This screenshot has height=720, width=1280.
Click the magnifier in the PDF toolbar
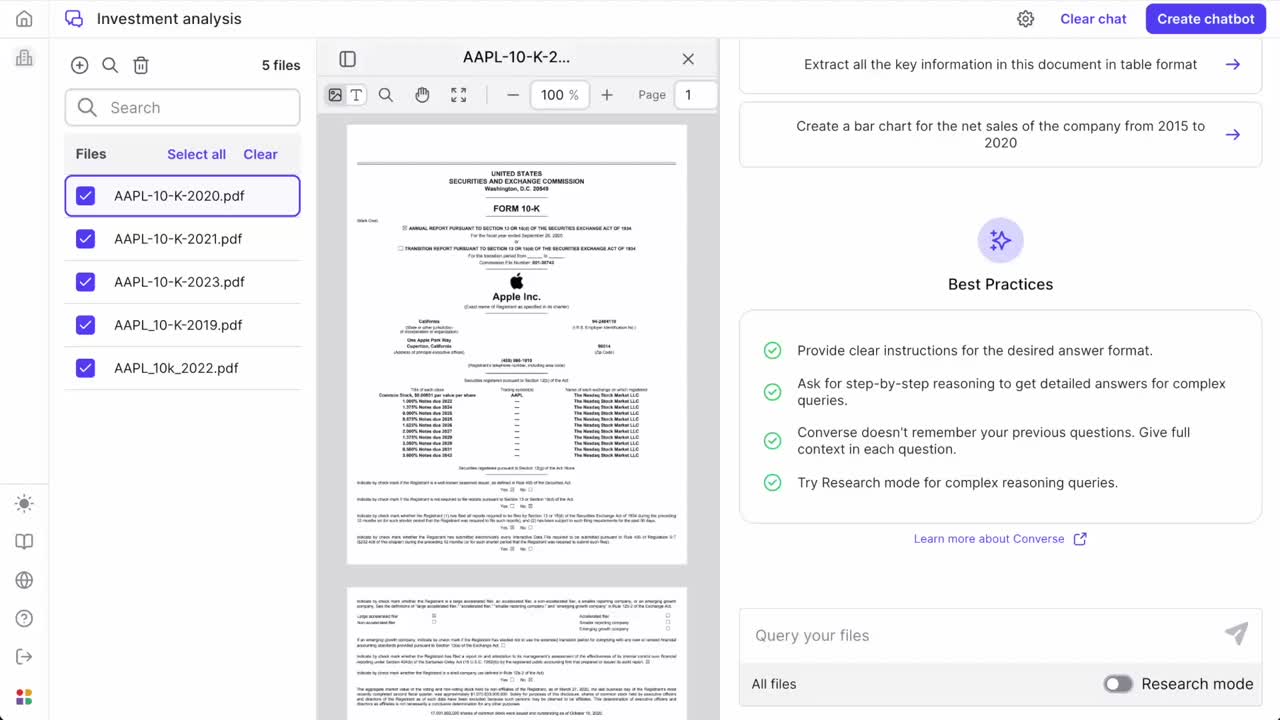point(386,95)
